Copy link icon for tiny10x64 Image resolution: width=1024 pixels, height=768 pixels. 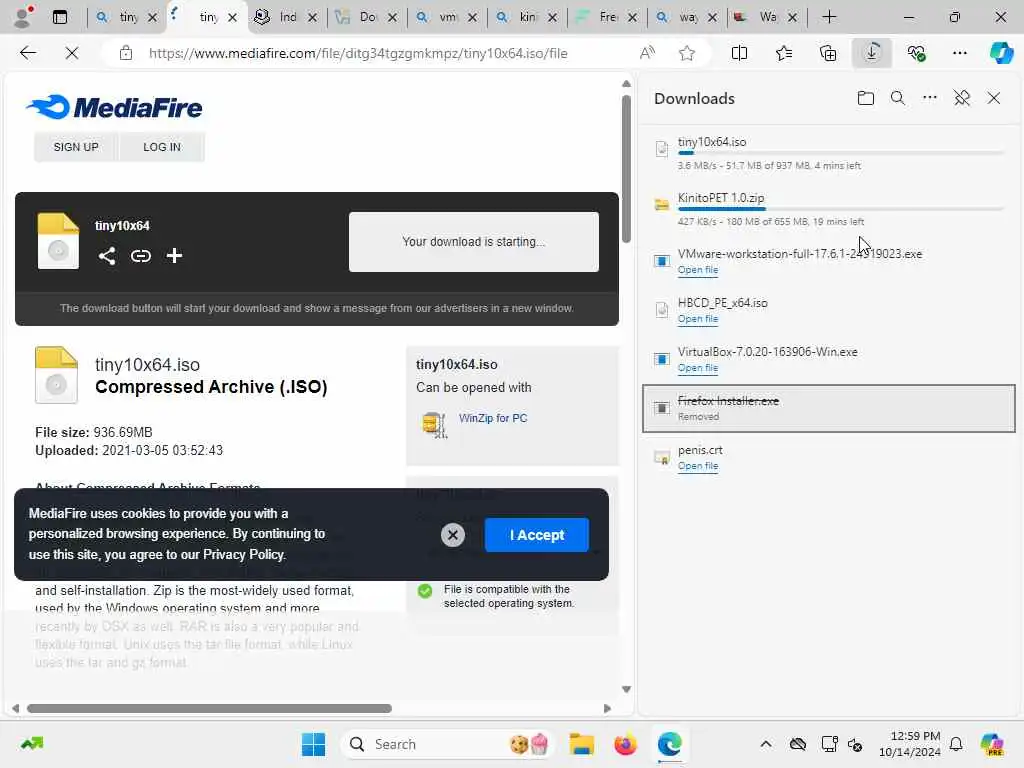(140, 256)
